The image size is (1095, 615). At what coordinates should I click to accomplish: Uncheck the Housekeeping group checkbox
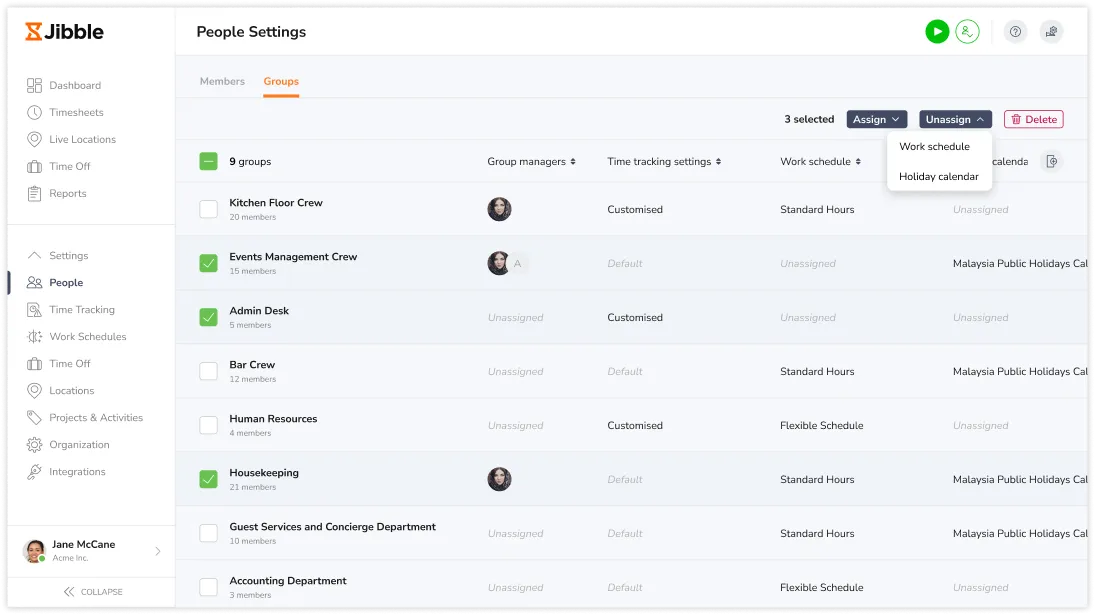click(208, 480)
